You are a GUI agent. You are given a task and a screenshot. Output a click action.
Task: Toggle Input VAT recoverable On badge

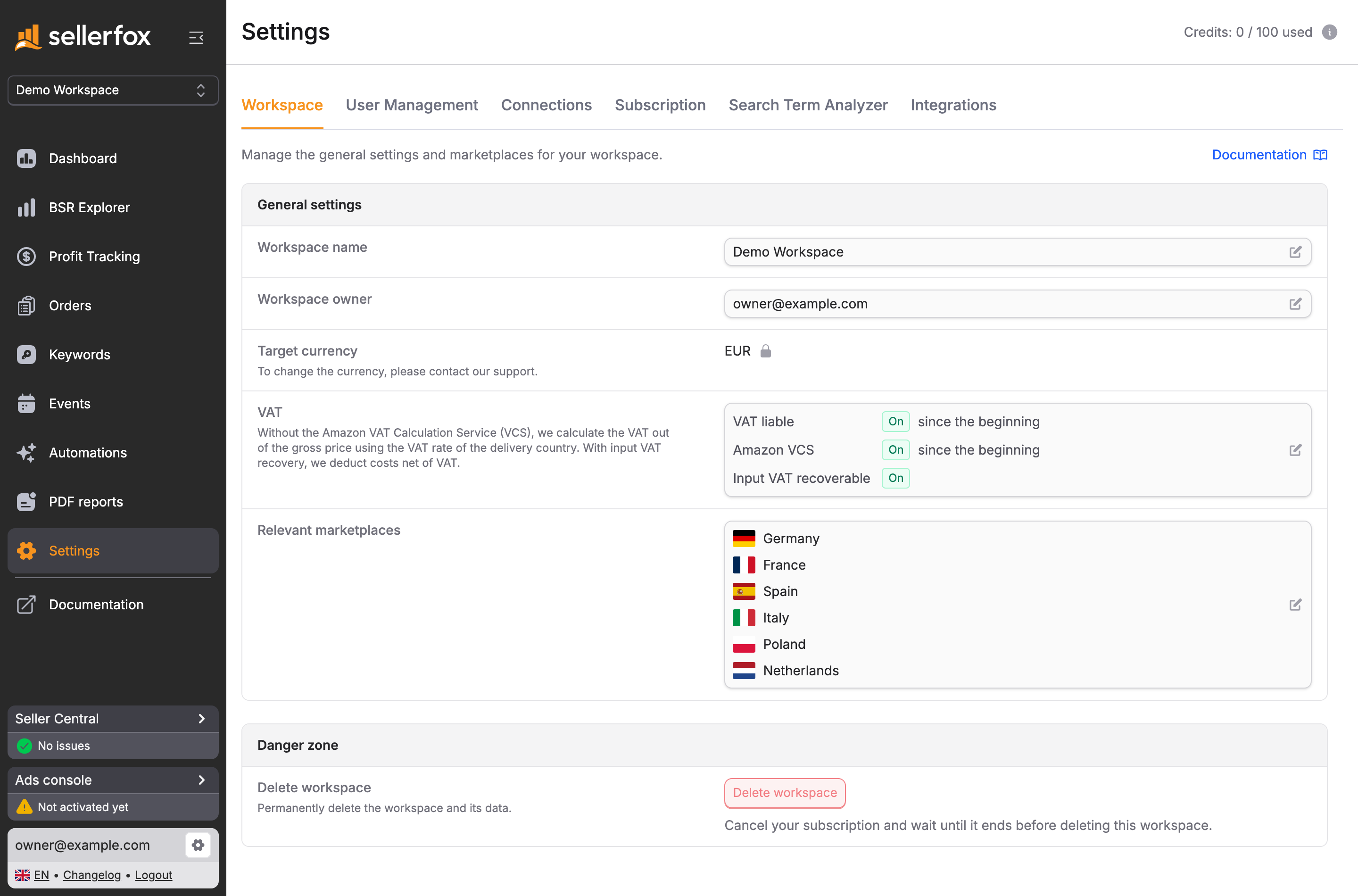point(895,478)
